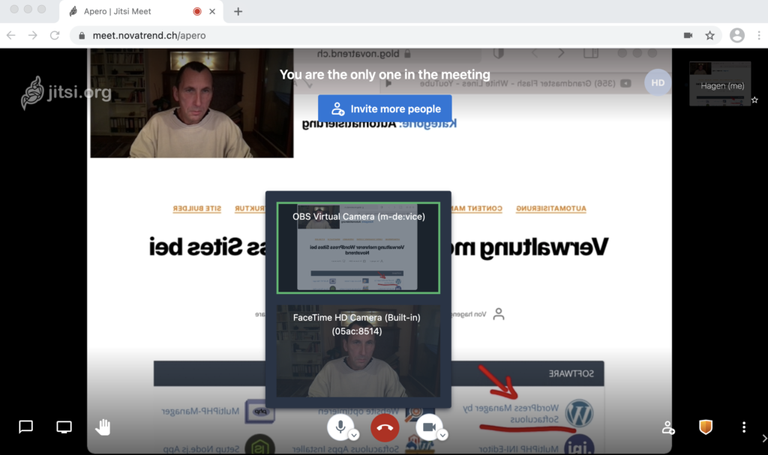Image resolution: width=768 pixels, height=455 pixels.
Task: View site info via the lock icon
Action: (82, 35)
